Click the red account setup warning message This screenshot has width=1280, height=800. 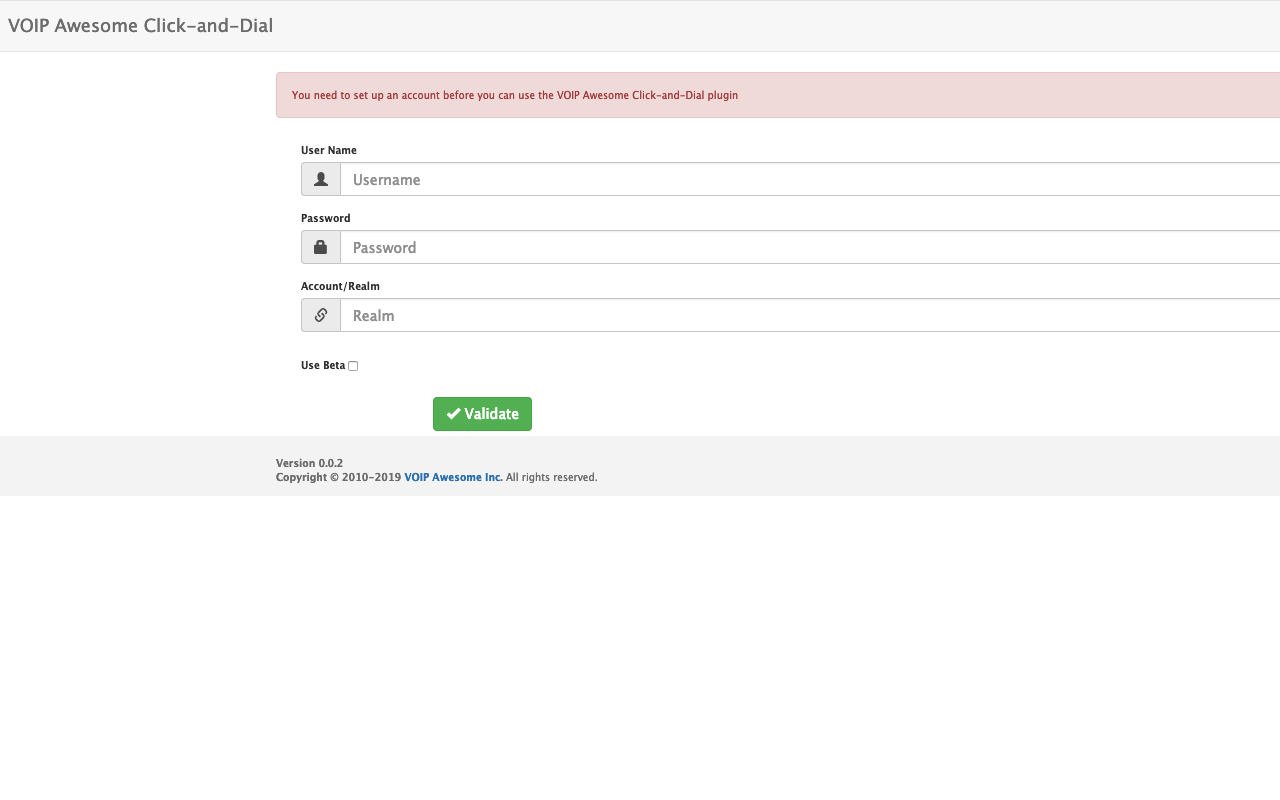pos(778,95)
